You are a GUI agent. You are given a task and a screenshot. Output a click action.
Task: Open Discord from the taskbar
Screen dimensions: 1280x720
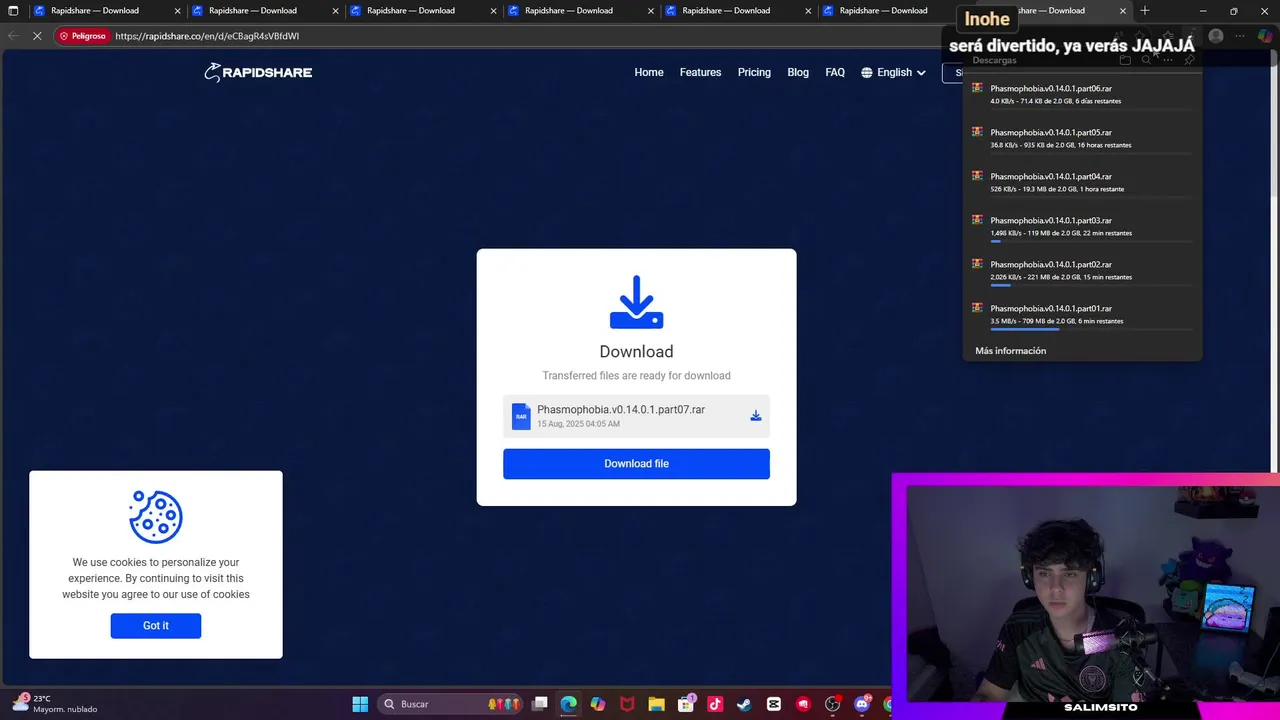coord(862,704)
